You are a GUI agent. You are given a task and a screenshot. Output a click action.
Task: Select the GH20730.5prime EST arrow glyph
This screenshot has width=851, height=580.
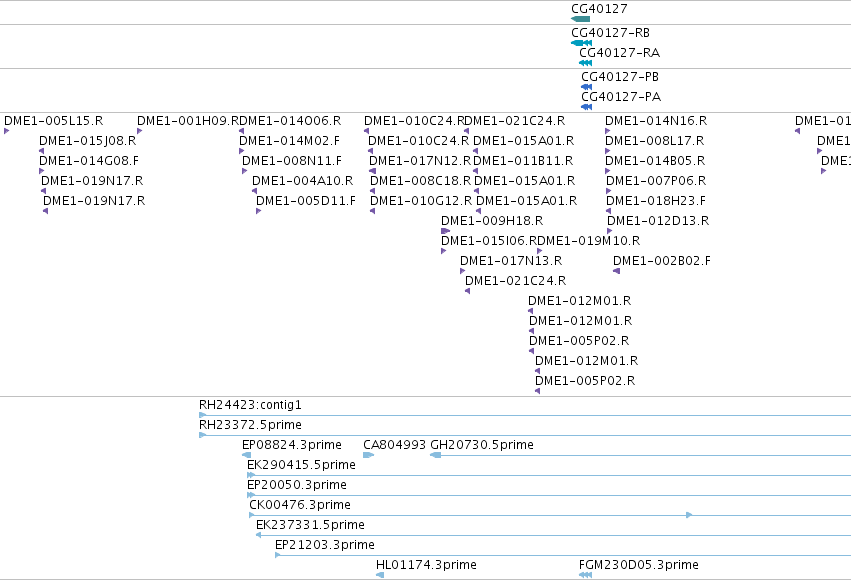tap(435, 455)
